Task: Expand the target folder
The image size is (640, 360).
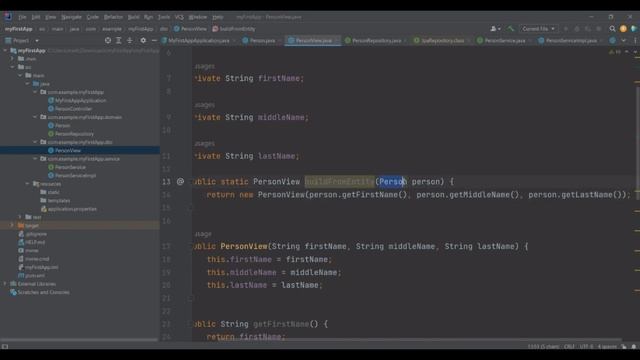Action: tap(13, 225)
